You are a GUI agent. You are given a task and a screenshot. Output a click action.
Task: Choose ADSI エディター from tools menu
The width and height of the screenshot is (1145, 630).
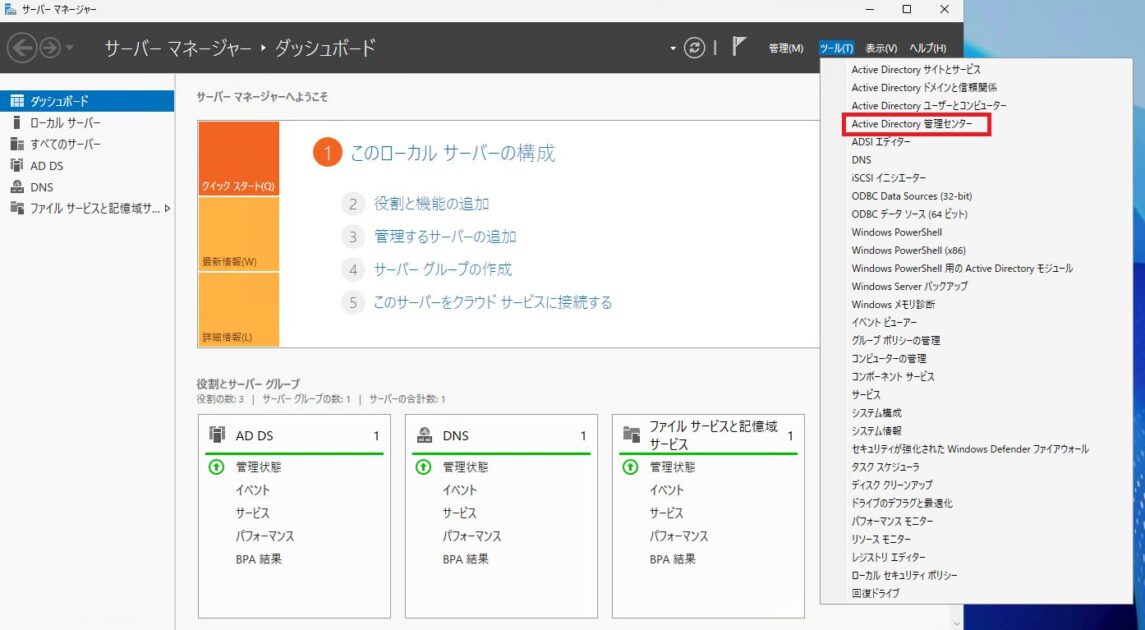click(881, 142)
